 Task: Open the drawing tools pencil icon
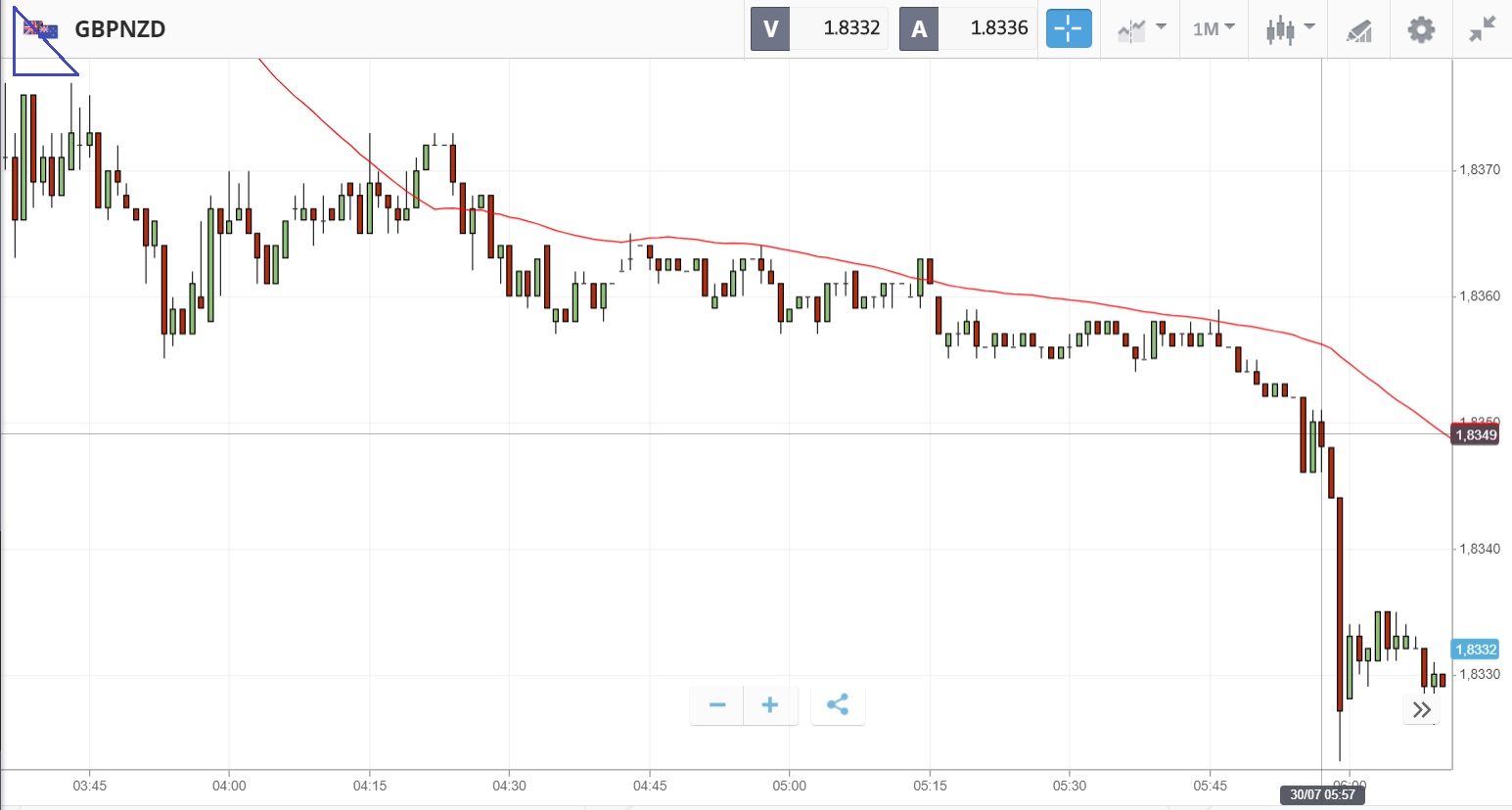(1358, 29)
